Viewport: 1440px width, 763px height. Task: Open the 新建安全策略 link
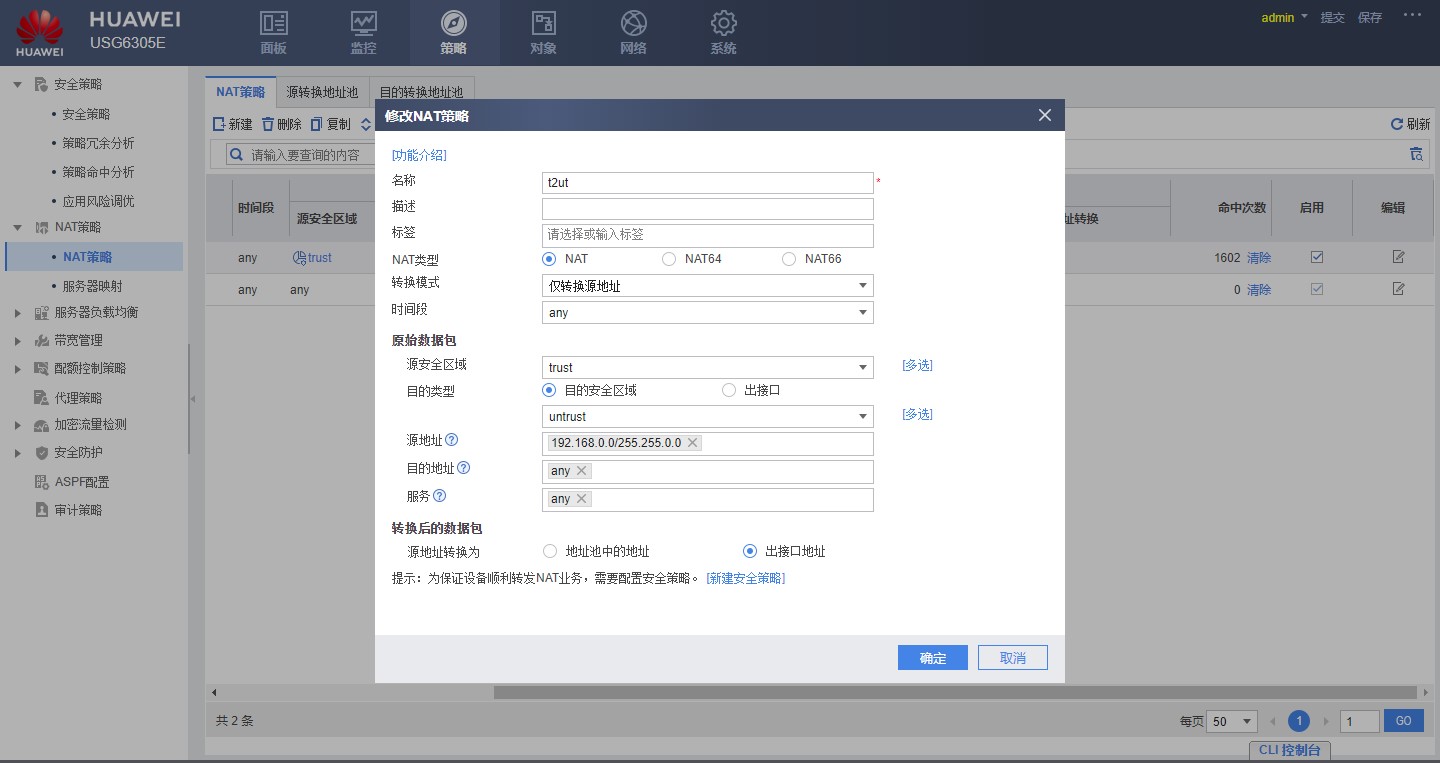[x=746, y=578]
